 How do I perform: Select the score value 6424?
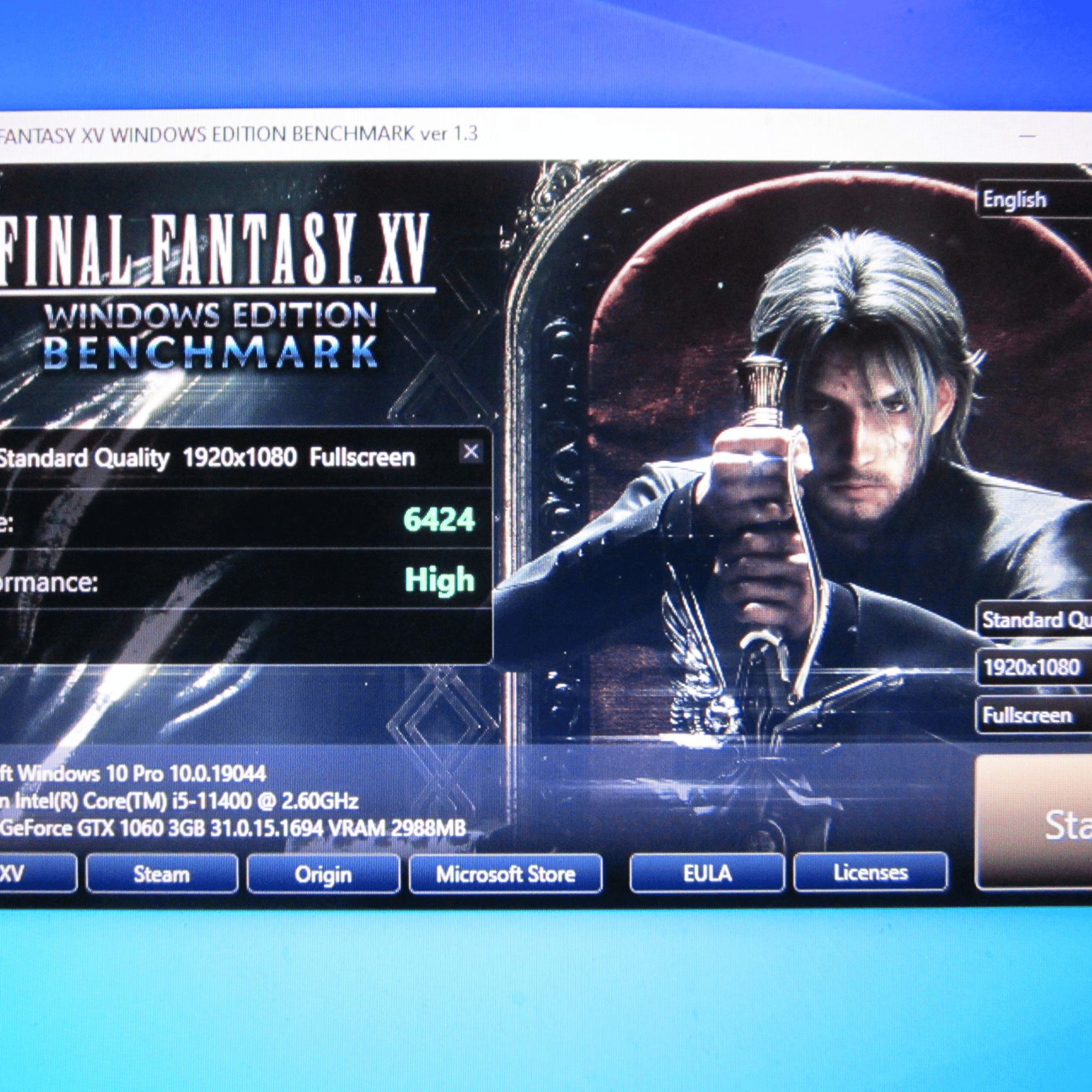[439, 519]
